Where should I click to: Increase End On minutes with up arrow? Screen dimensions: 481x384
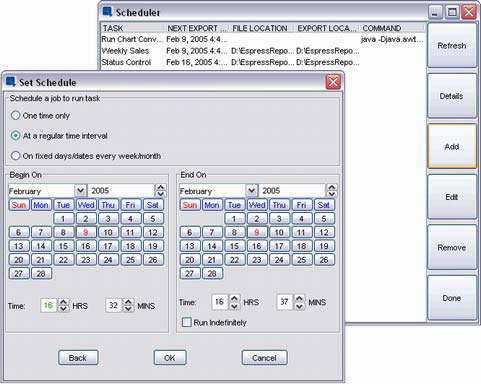pos(300,298)
